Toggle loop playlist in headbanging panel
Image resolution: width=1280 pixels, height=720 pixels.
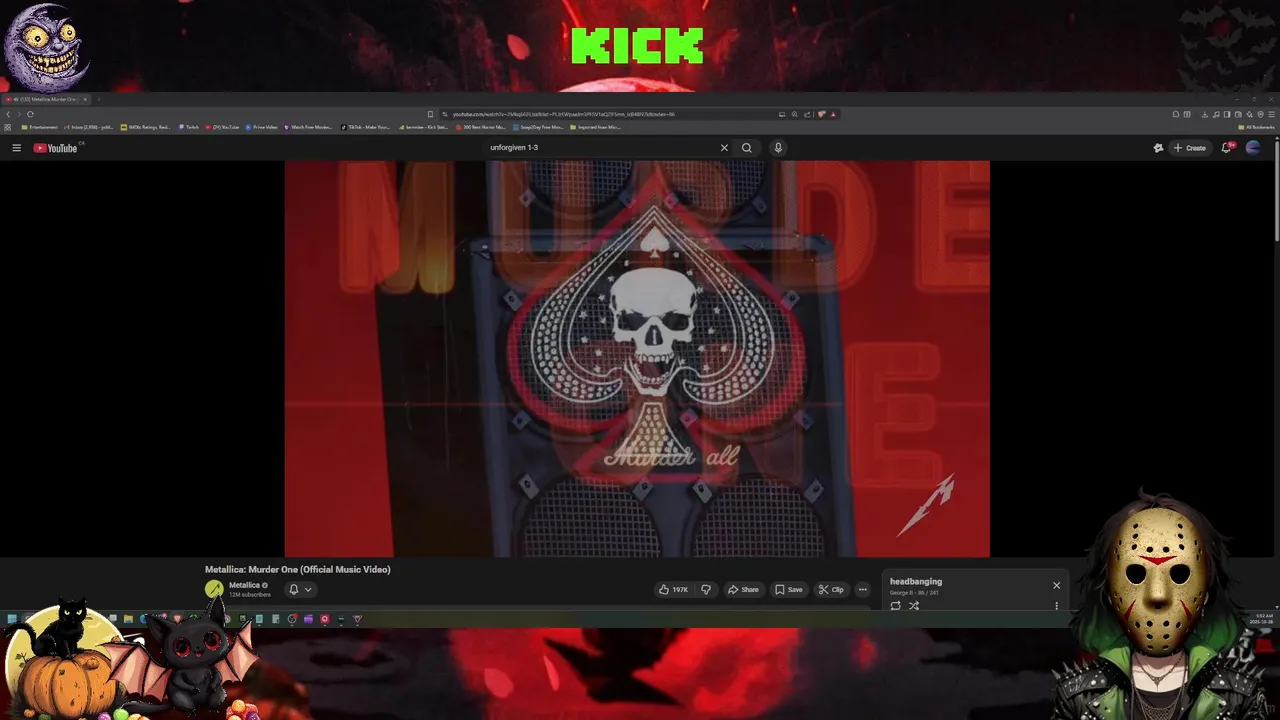pos(895,606)
